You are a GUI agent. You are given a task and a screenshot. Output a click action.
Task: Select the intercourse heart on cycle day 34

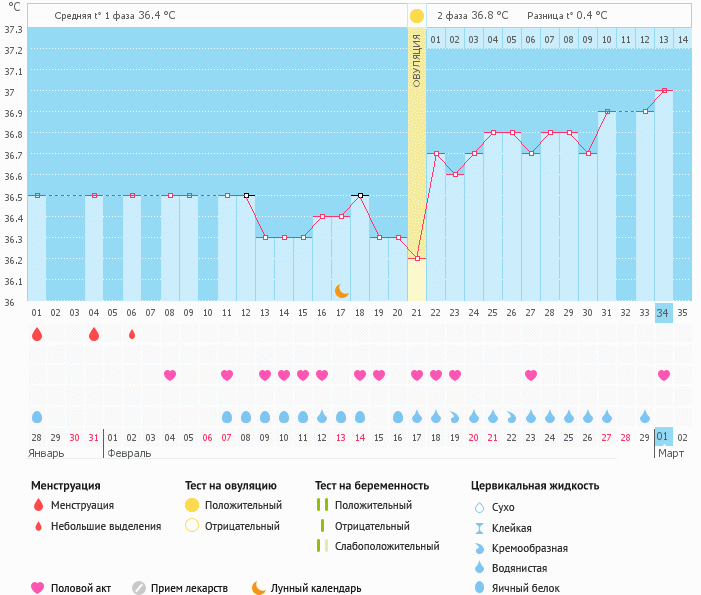[x=664, y=375]
